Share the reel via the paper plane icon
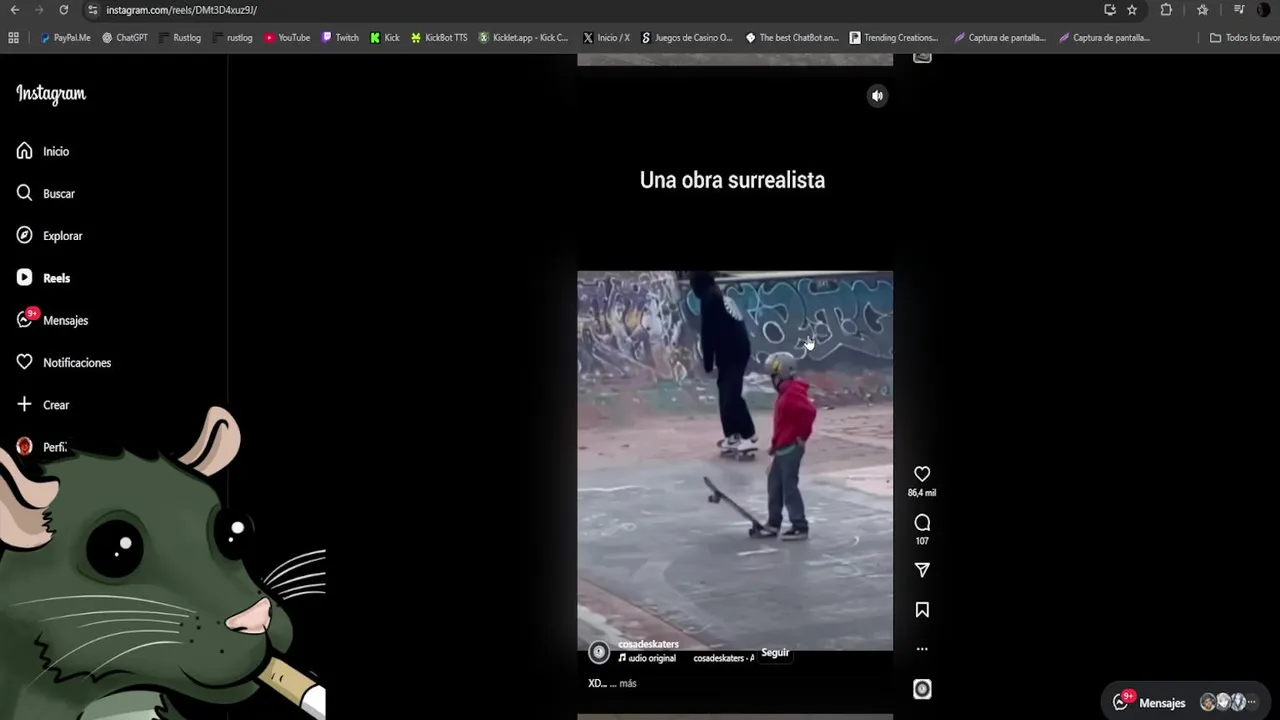1280x720 pixels. click(x=922, y=570)
